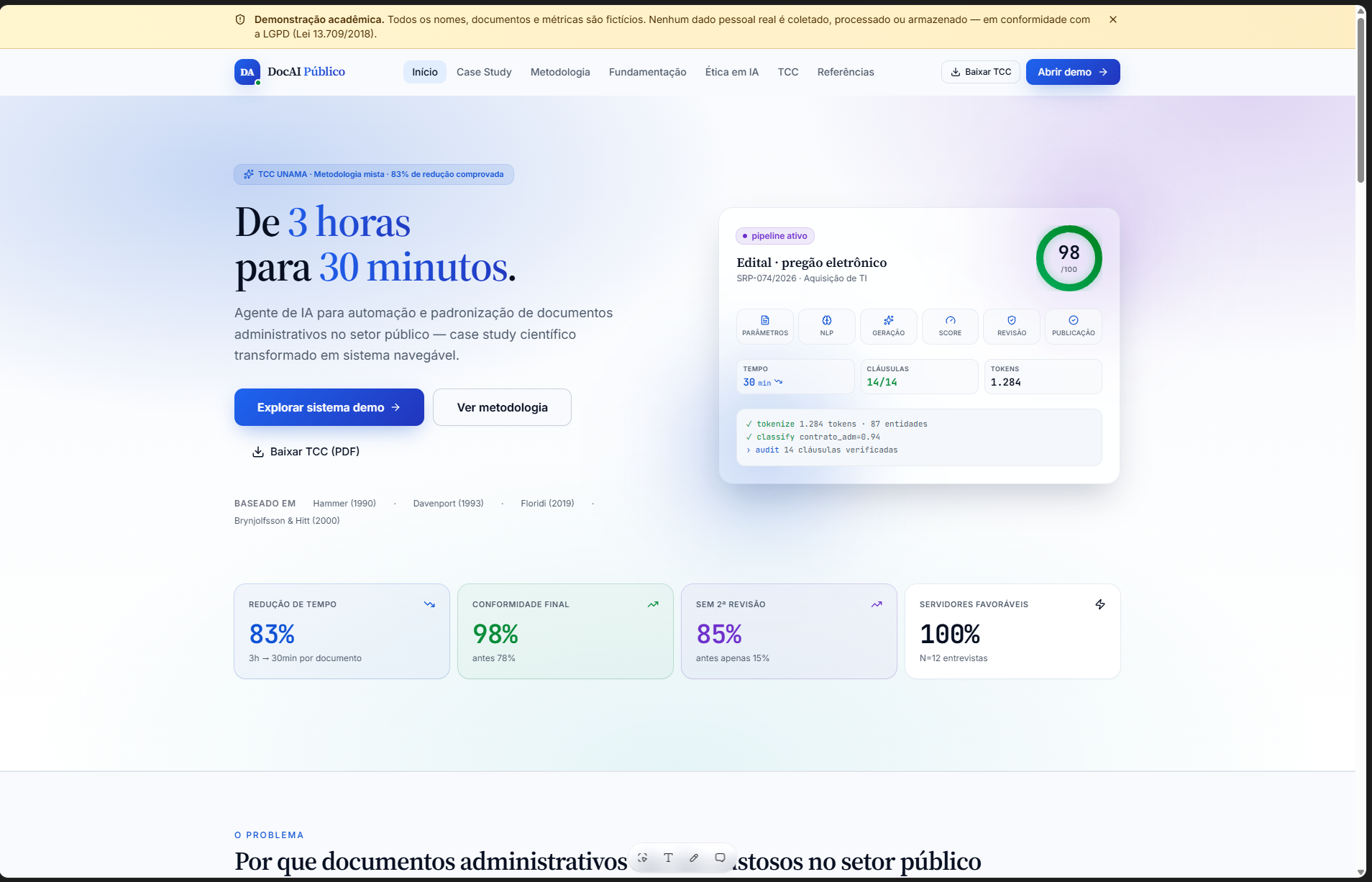This screenshot has height=882, width=1372.
Task: Click the Servidores Favoráveis 100% card
Action: [x=1012, y=631]
